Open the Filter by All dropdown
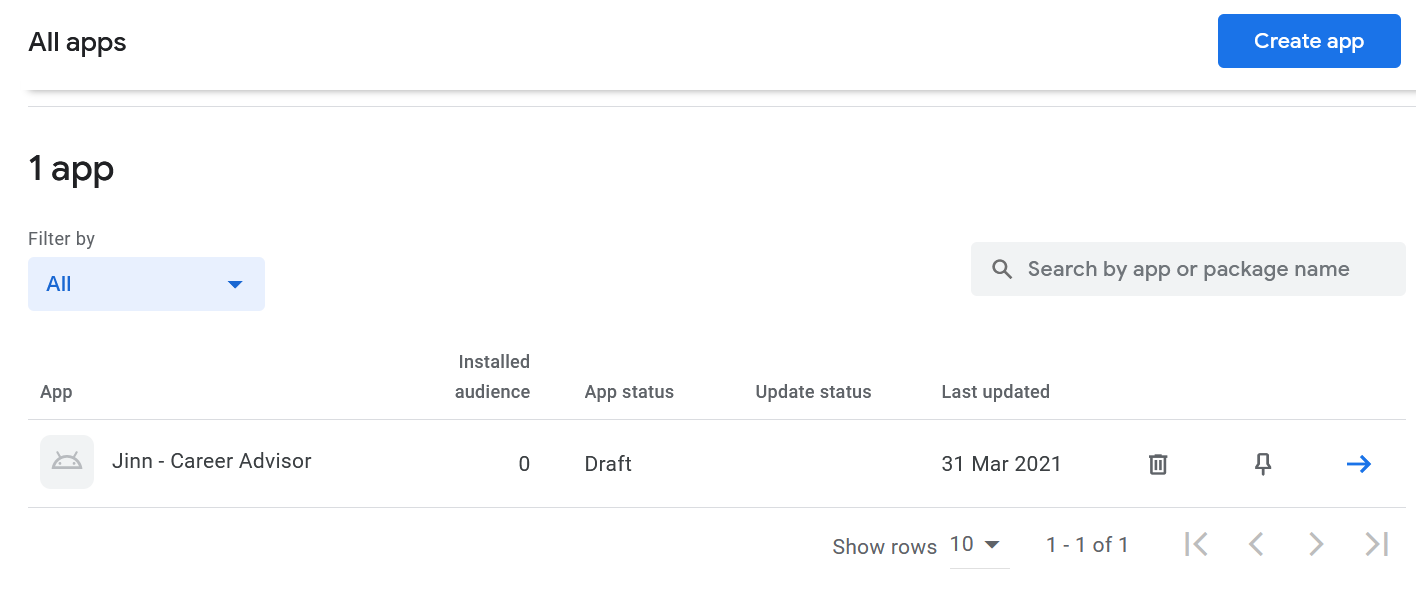 (146, 284)
